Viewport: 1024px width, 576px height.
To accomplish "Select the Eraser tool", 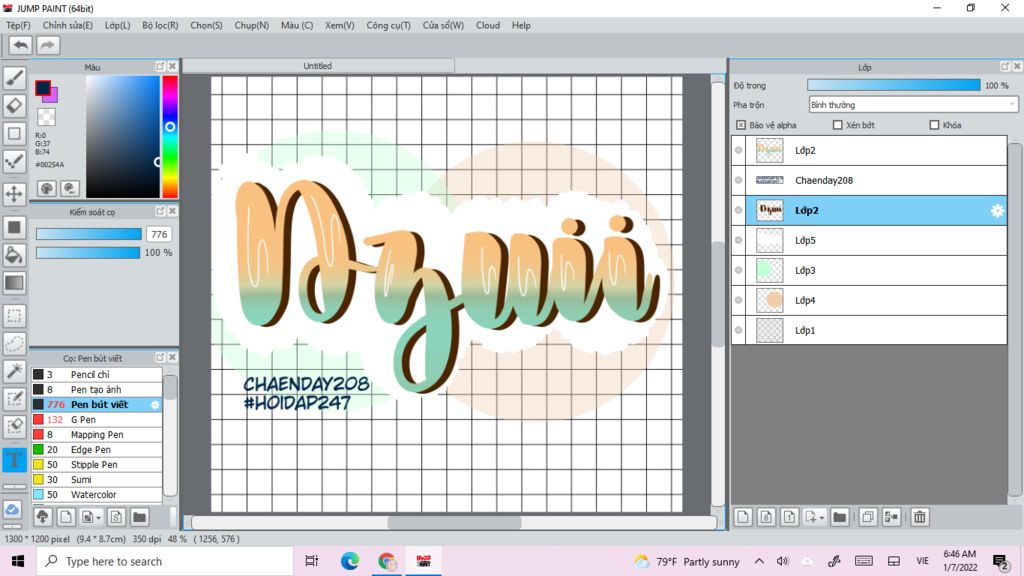I will pyautogui.click(x=14, y=106).
